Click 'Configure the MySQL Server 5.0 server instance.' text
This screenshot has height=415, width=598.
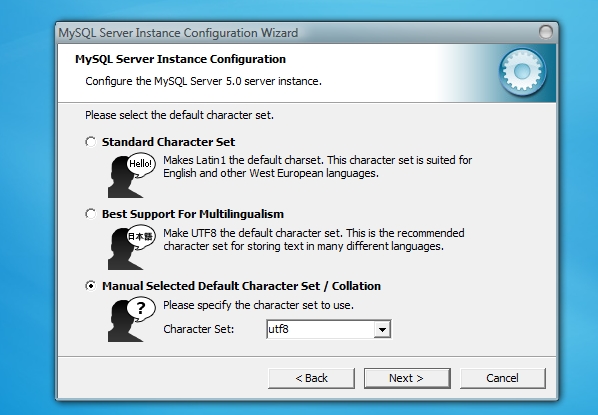[204, 81]
